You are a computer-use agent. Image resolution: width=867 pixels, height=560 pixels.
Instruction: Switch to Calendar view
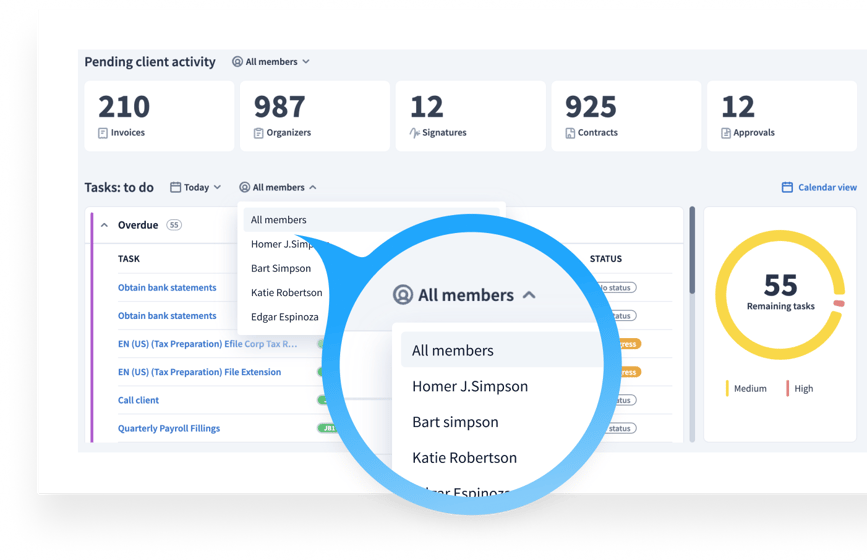[x=819, y=187]
